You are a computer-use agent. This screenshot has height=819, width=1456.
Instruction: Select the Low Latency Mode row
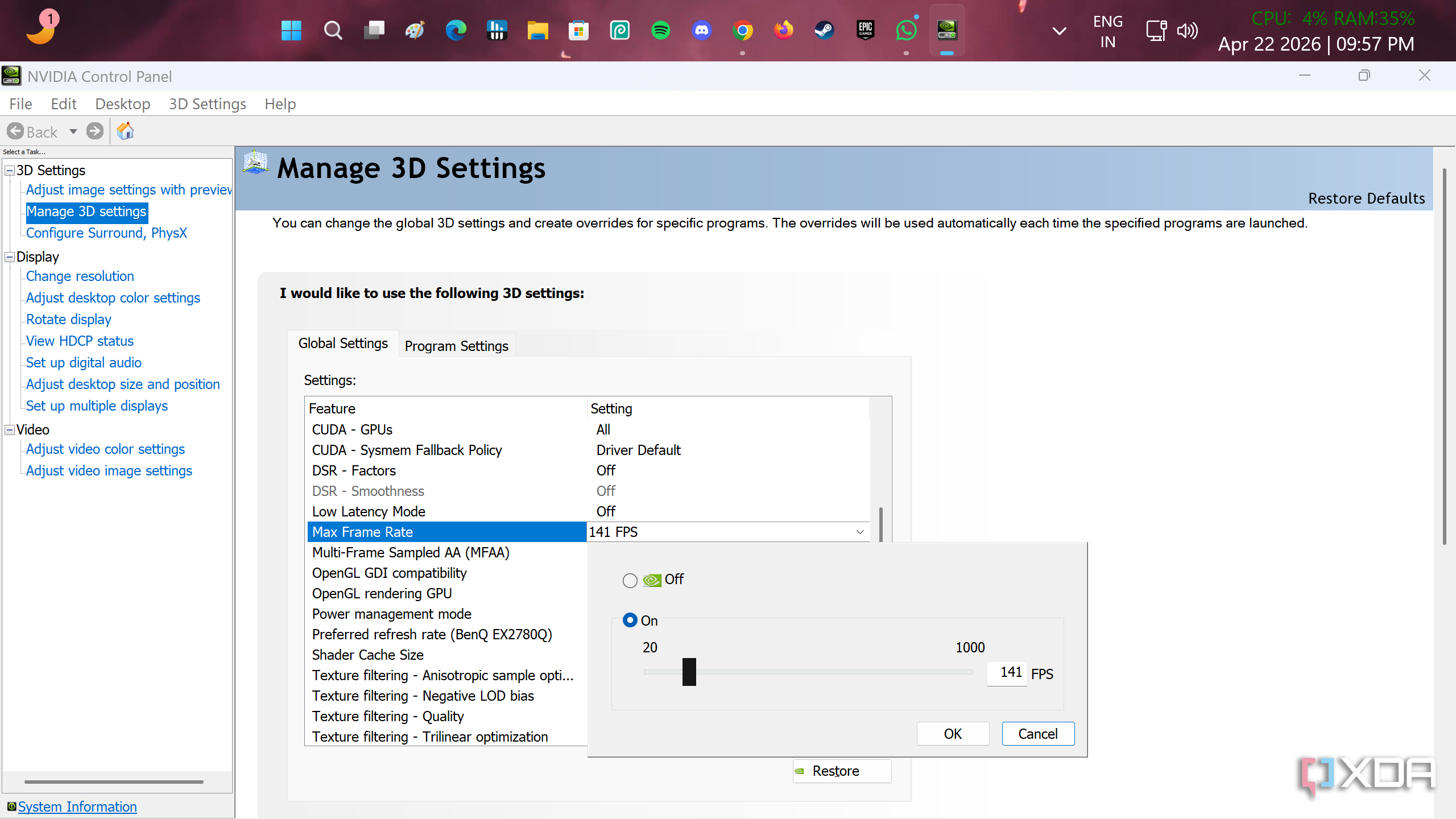coord(589,511)
